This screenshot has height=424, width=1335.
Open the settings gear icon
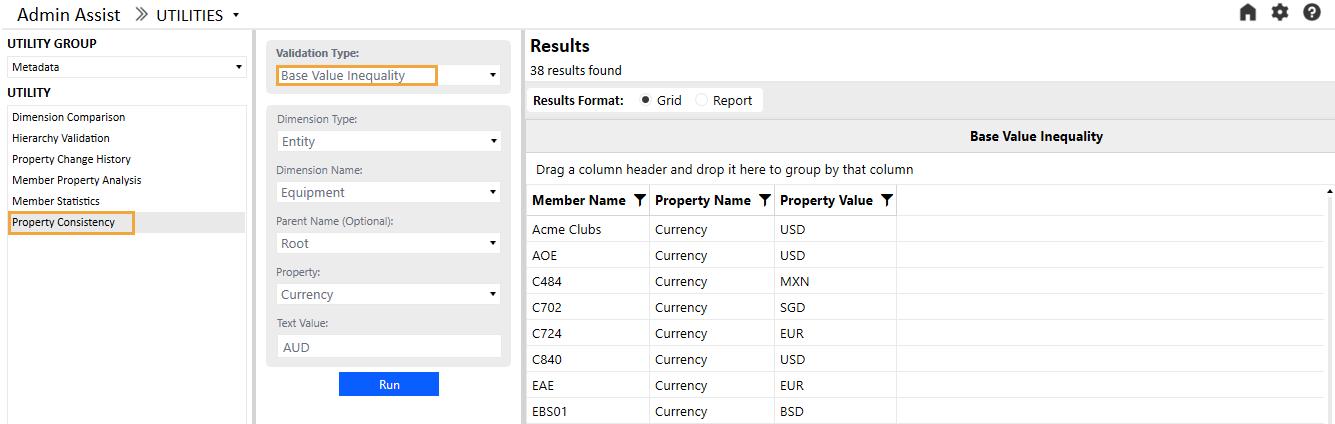(x=1280, y=13)
